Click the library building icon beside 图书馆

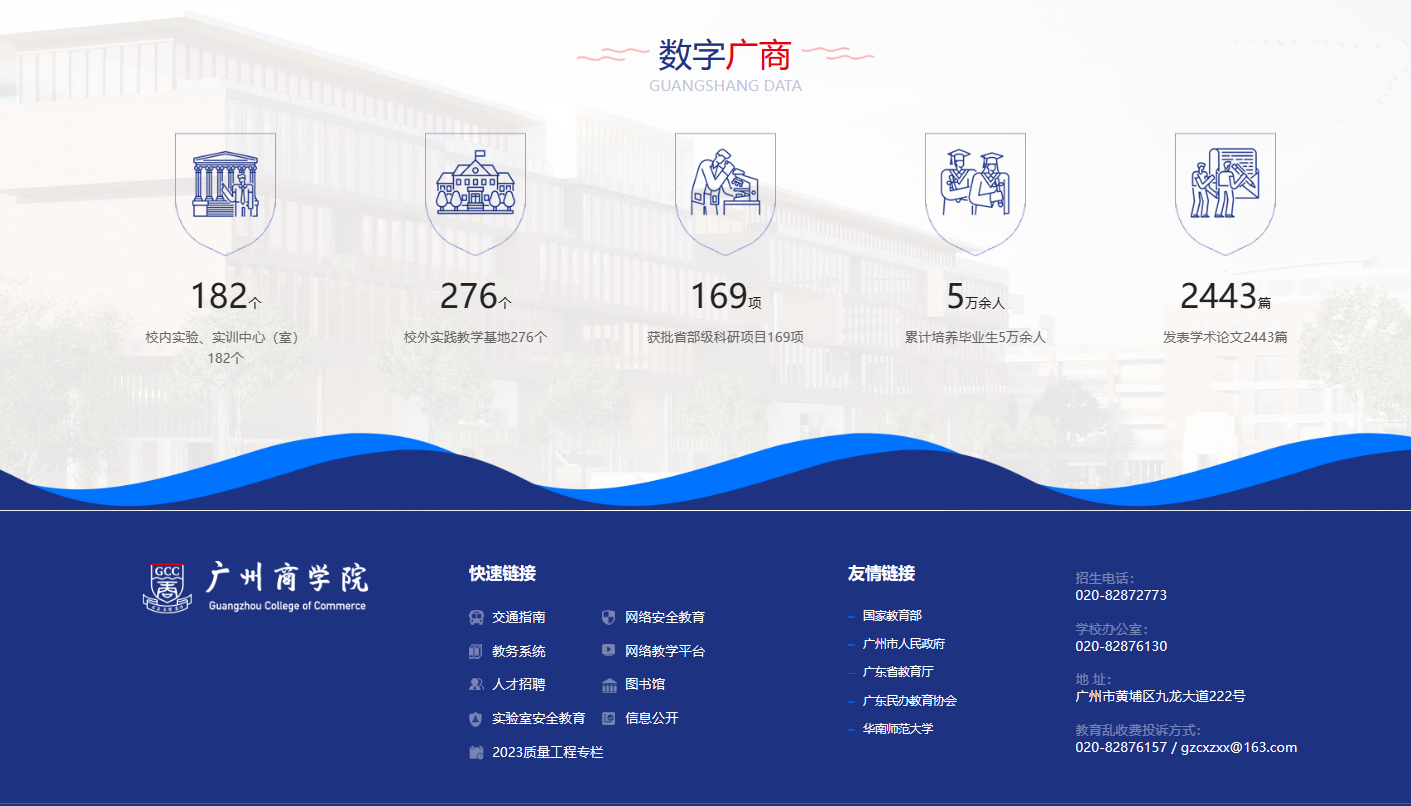(608, 685)
